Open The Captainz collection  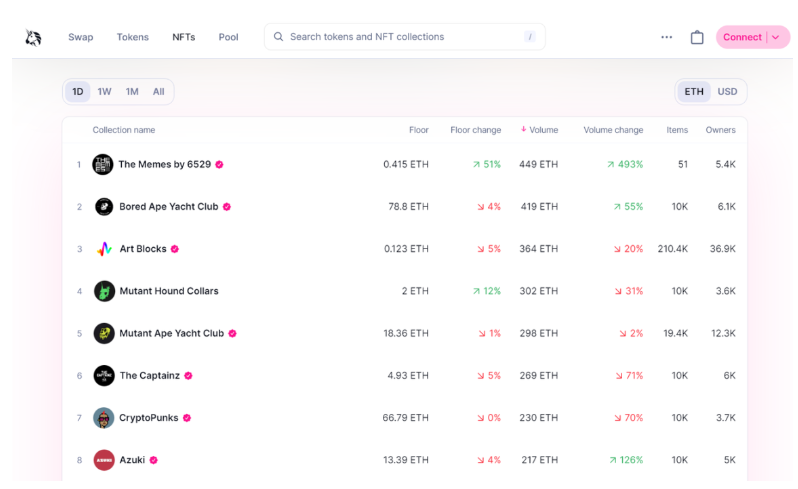(150, 376)
